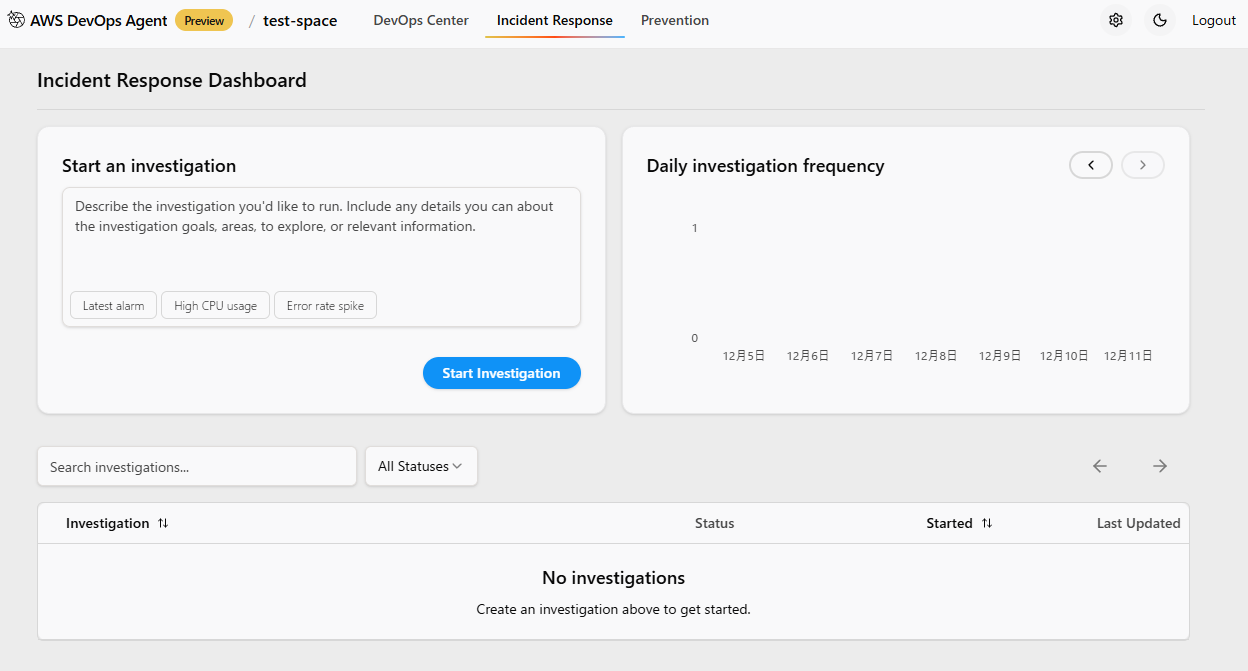Go to previous chart date range
The height and width of the screenshot is (671, 1248).
coord(1091,165)
